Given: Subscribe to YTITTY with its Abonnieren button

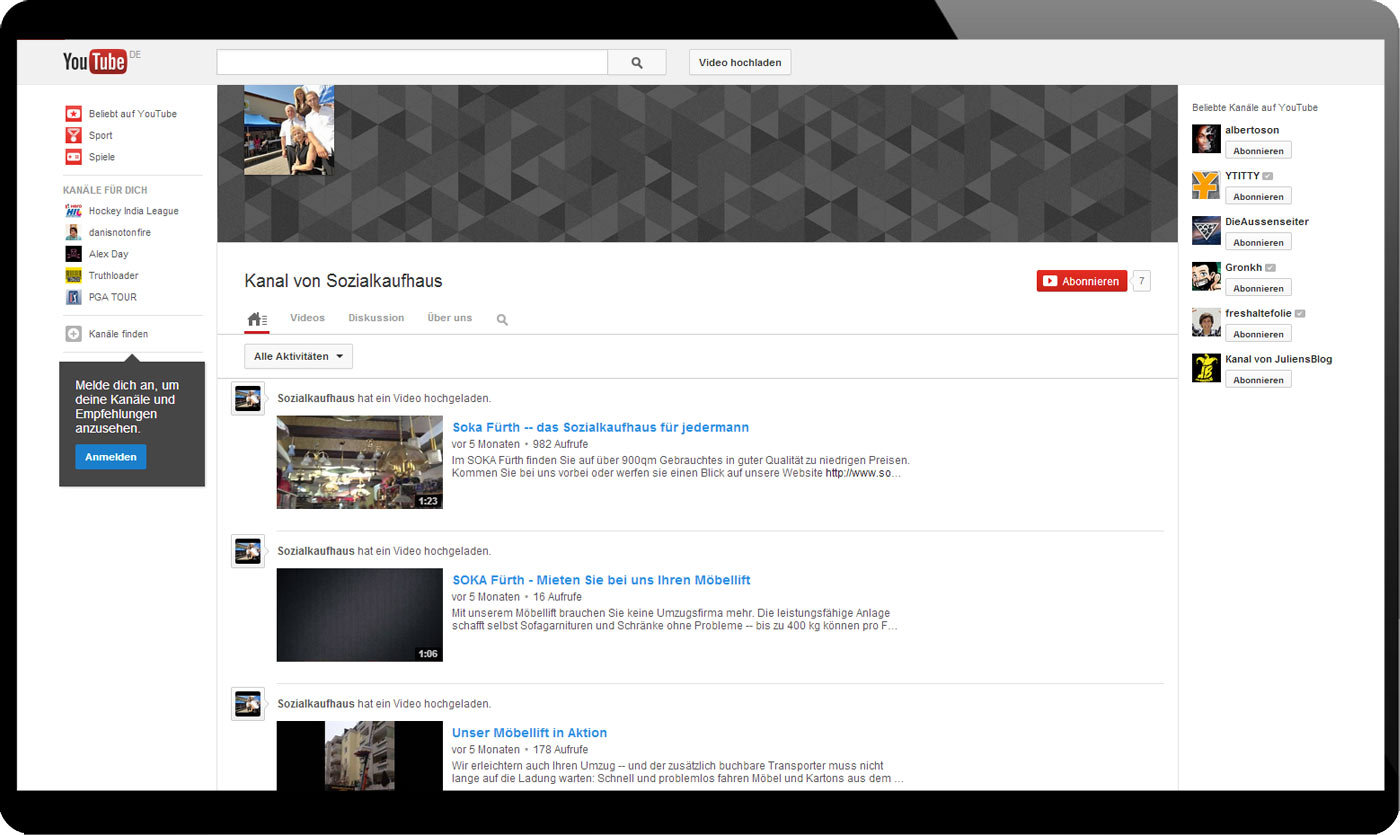Looking at the screenshot, I should 1257,197.
